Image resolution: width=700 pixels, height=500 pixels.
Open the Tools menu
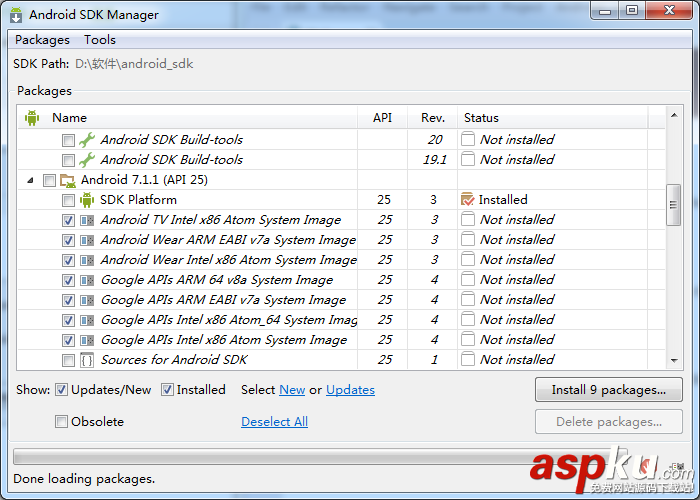(100, 40)
